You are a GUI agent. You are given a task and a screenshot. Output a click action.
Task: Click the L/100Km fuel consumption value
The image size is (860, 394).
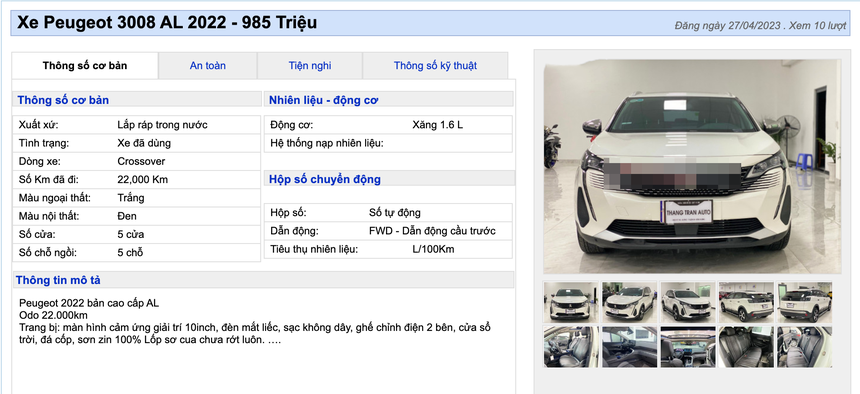(433, 249)
